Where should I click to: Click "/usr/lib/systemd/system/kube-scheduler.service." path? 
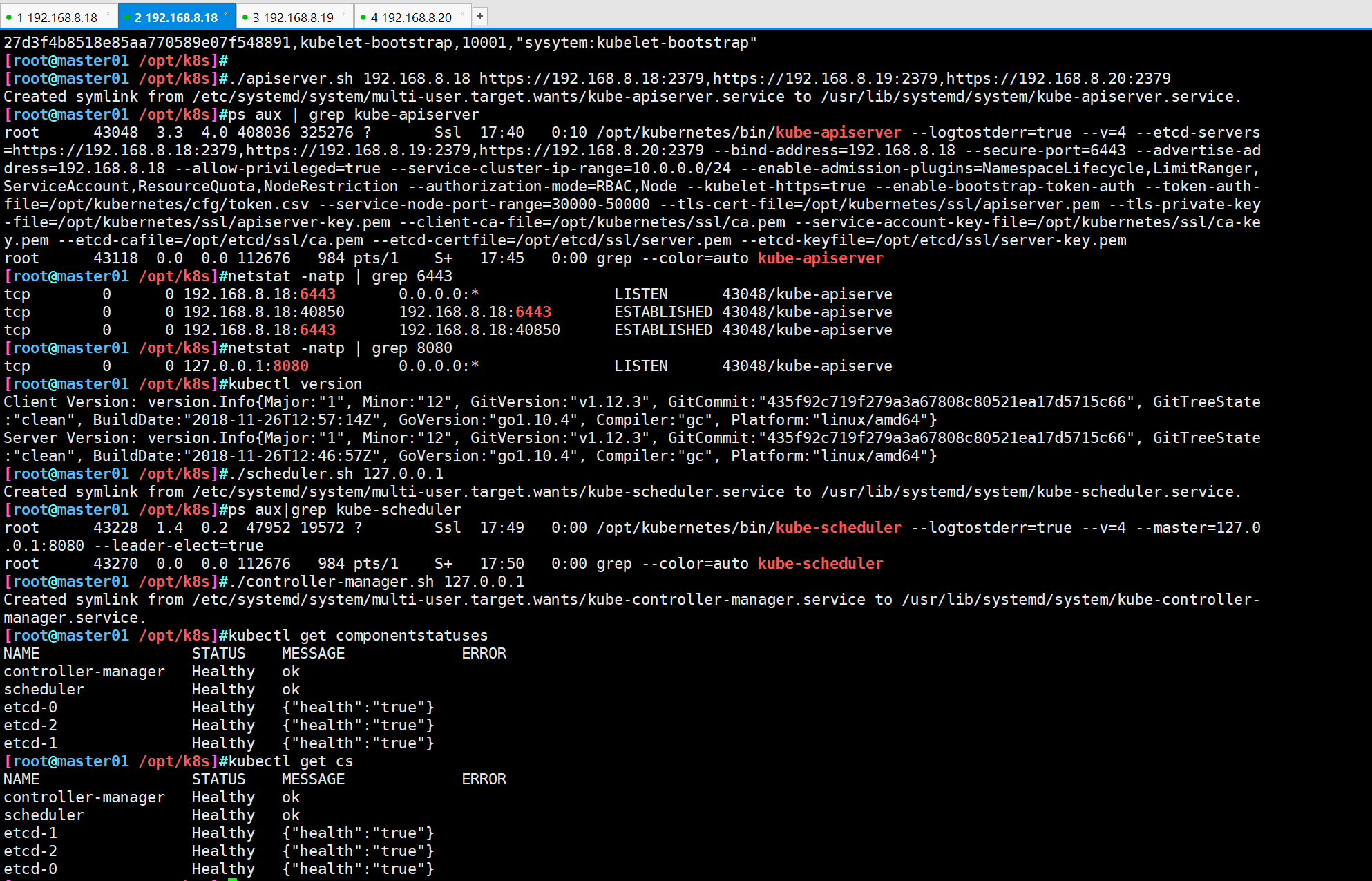tap(1031, 492)
